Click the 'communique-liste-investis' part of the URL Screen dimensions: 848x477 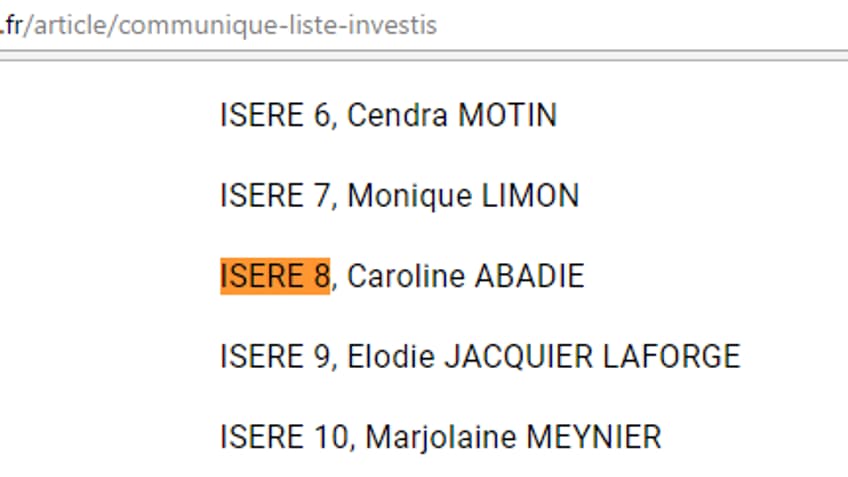click(x=277, y=25)
